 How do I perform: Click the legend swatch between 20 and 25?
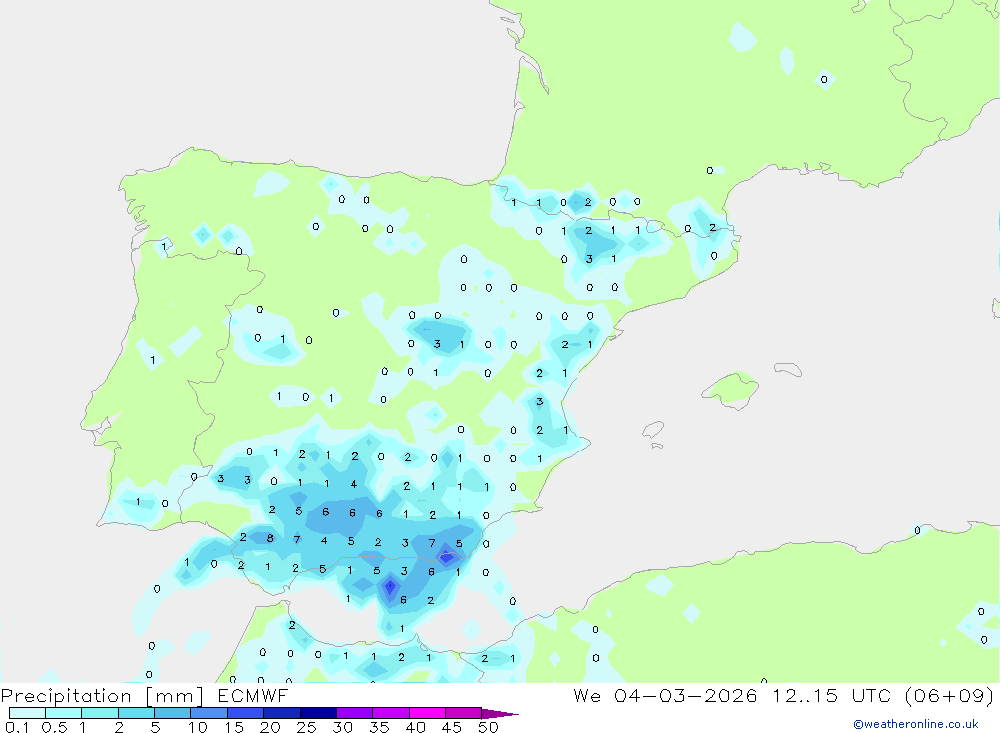tap(282, 713)
